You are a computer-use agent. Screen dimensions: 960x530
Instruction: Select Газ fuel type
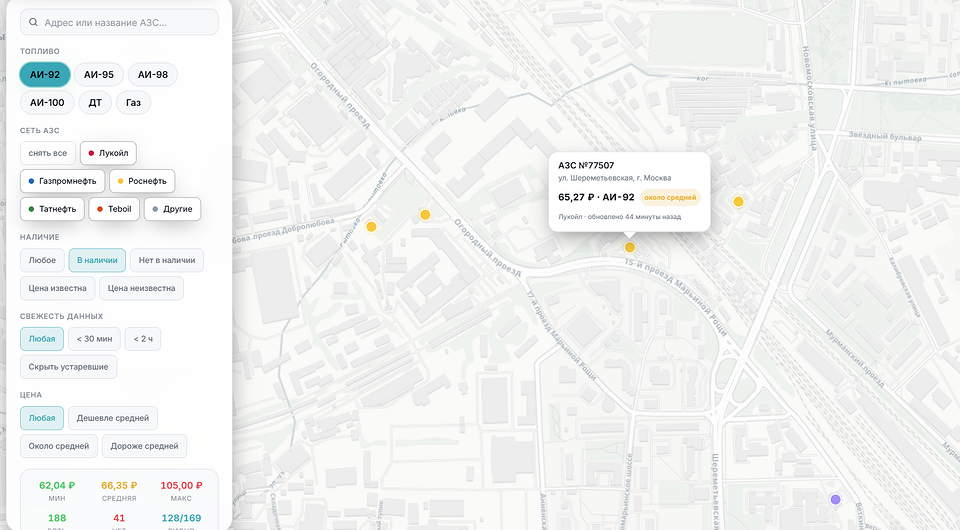tap(133, 103)
